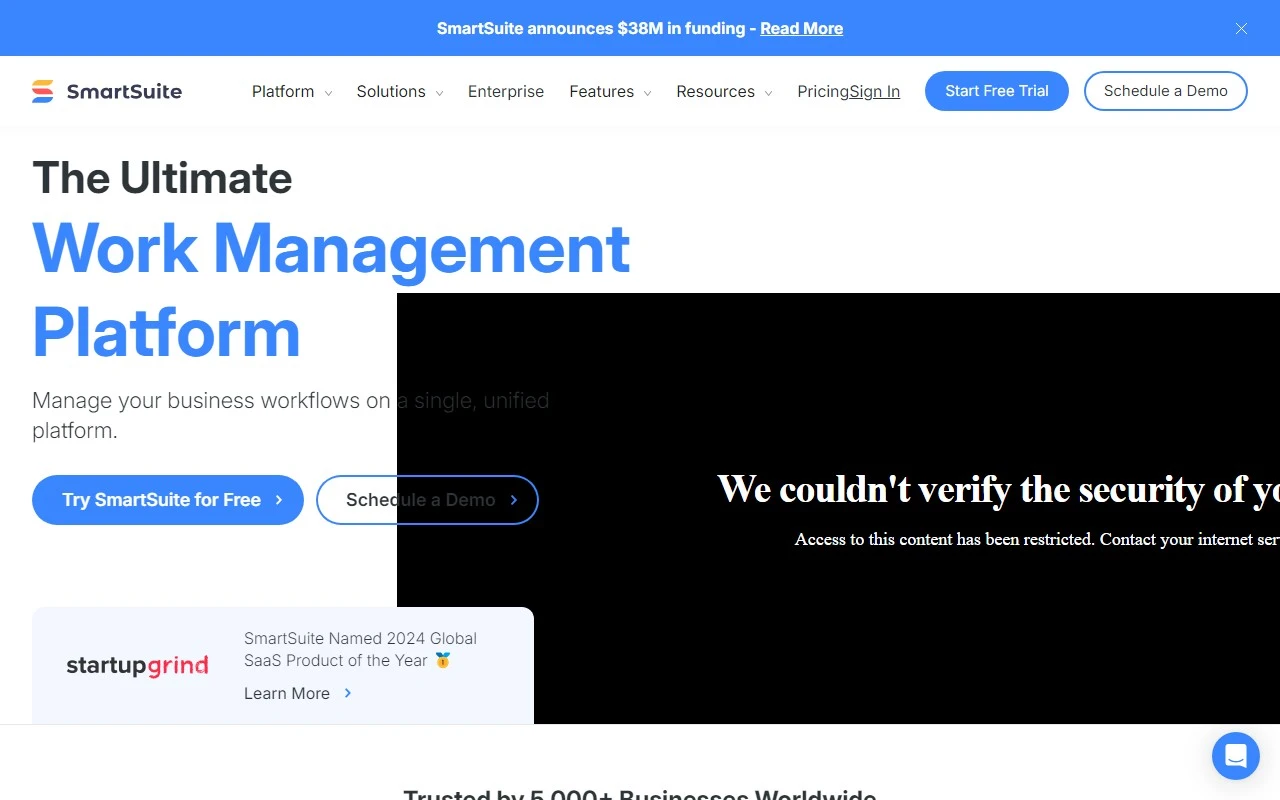The height and width of the screenshot is (800, 1280).
Task: Click the Learn More arrow chevron
Action: (x=348, y=692)
